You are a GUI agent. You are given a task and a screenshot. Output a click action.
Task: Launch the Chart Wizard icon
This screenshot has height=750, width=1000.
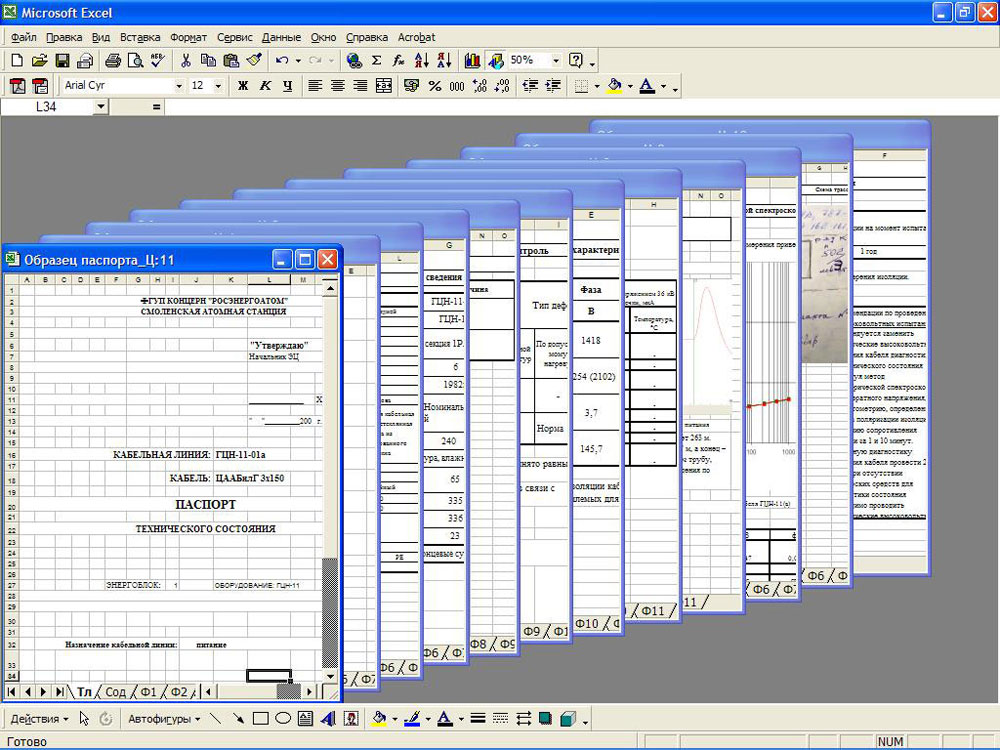[x=473, y=61]
